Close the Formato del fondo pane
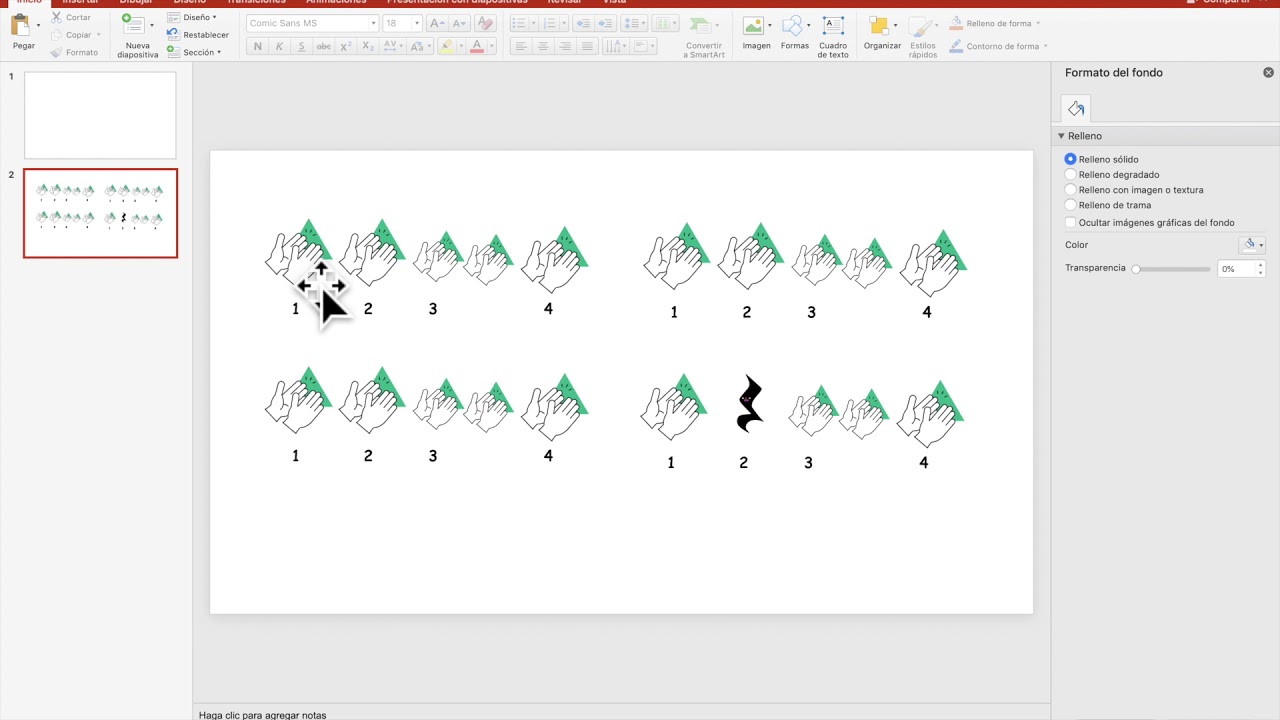 click(x=1268, y=72)
